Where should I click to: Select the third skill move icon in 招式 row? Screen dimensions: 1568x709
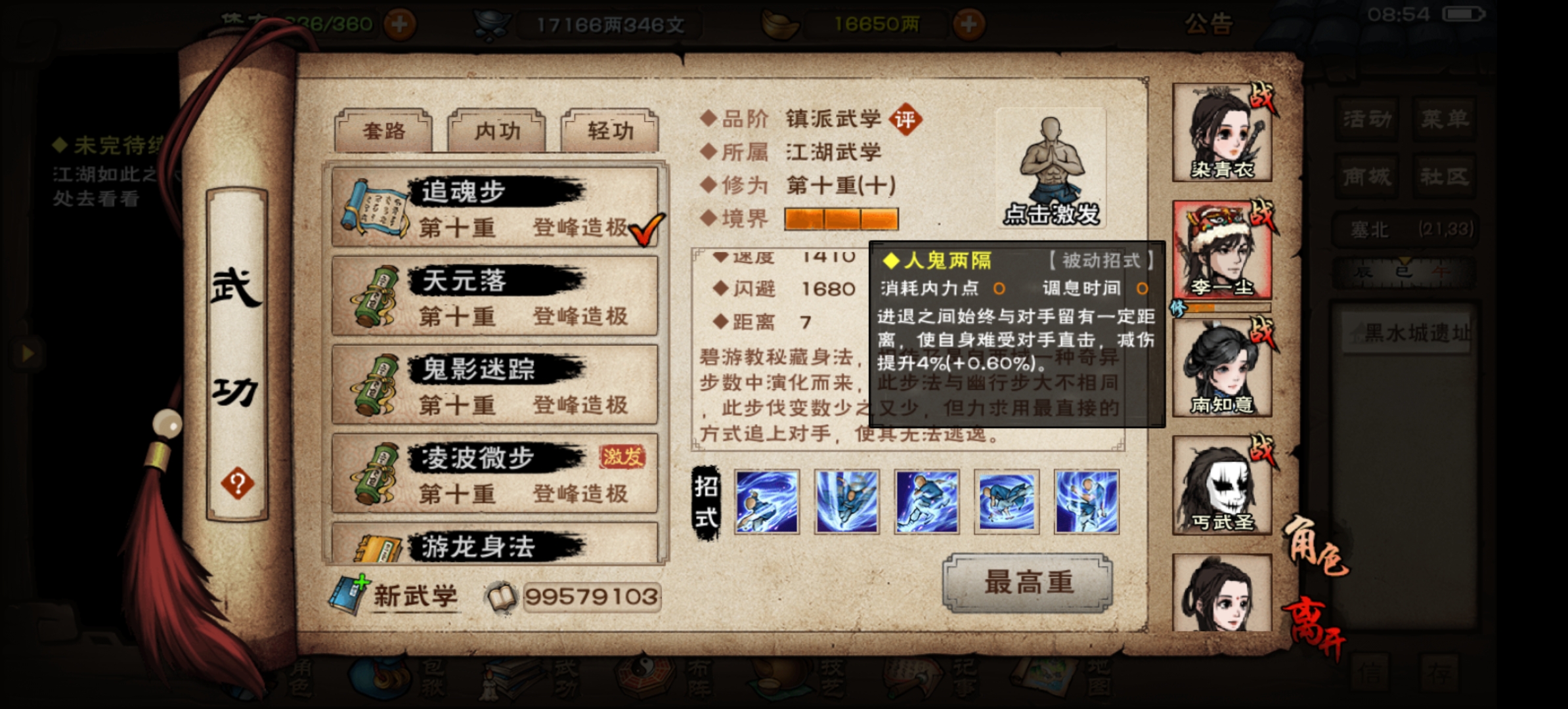[926, 502]
